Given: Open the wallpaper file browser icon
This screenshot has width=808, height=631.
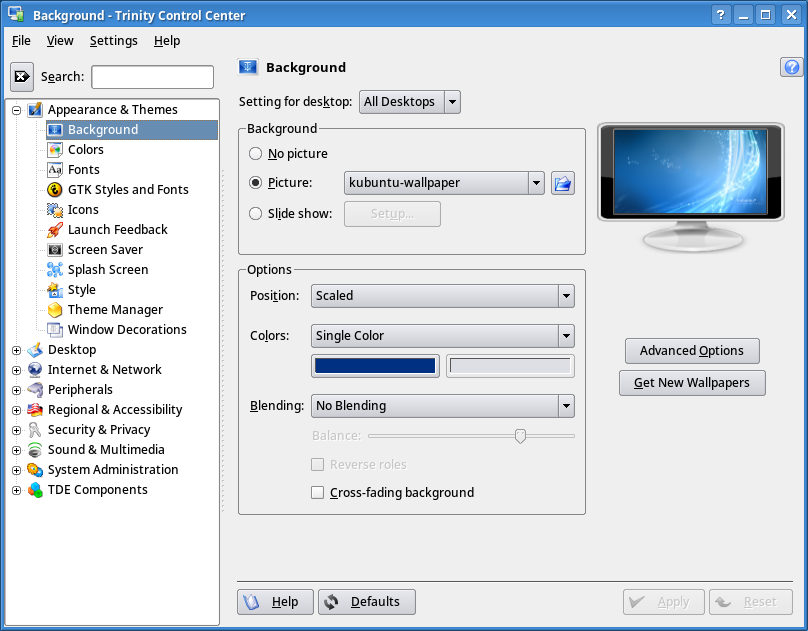Looking at the screenshot, I should pos(561,183).
